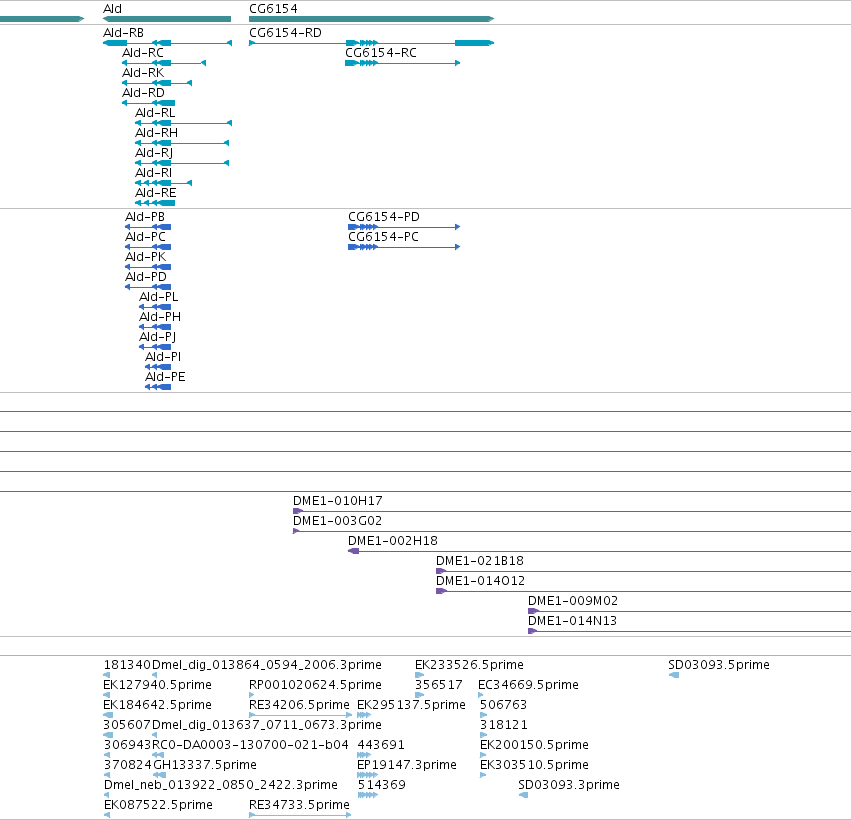Click the Ald-PK protein label

click(145, 257)
